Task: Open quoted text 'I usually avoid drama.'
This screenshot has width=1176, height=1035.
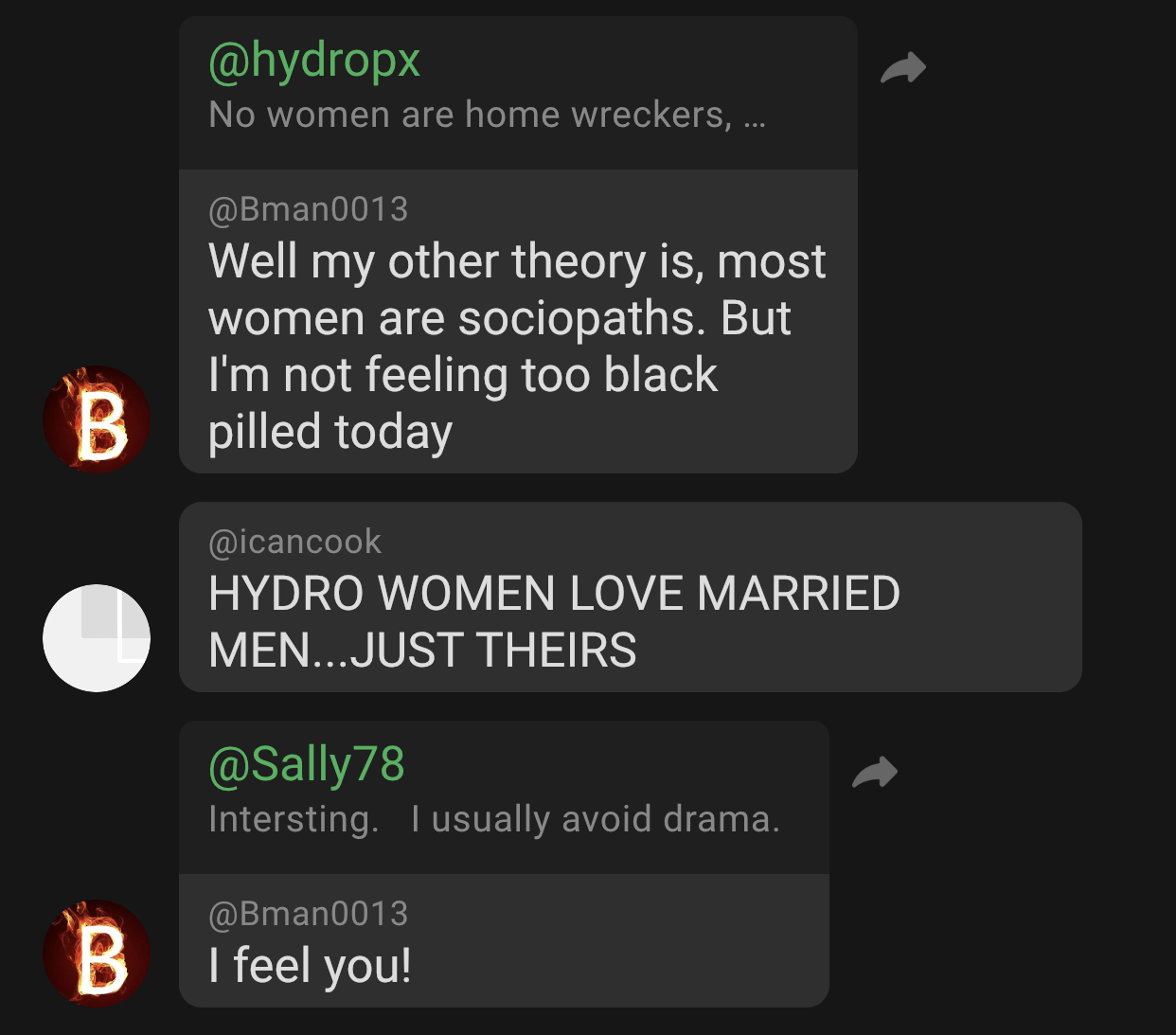Action: tap(596, 819)
